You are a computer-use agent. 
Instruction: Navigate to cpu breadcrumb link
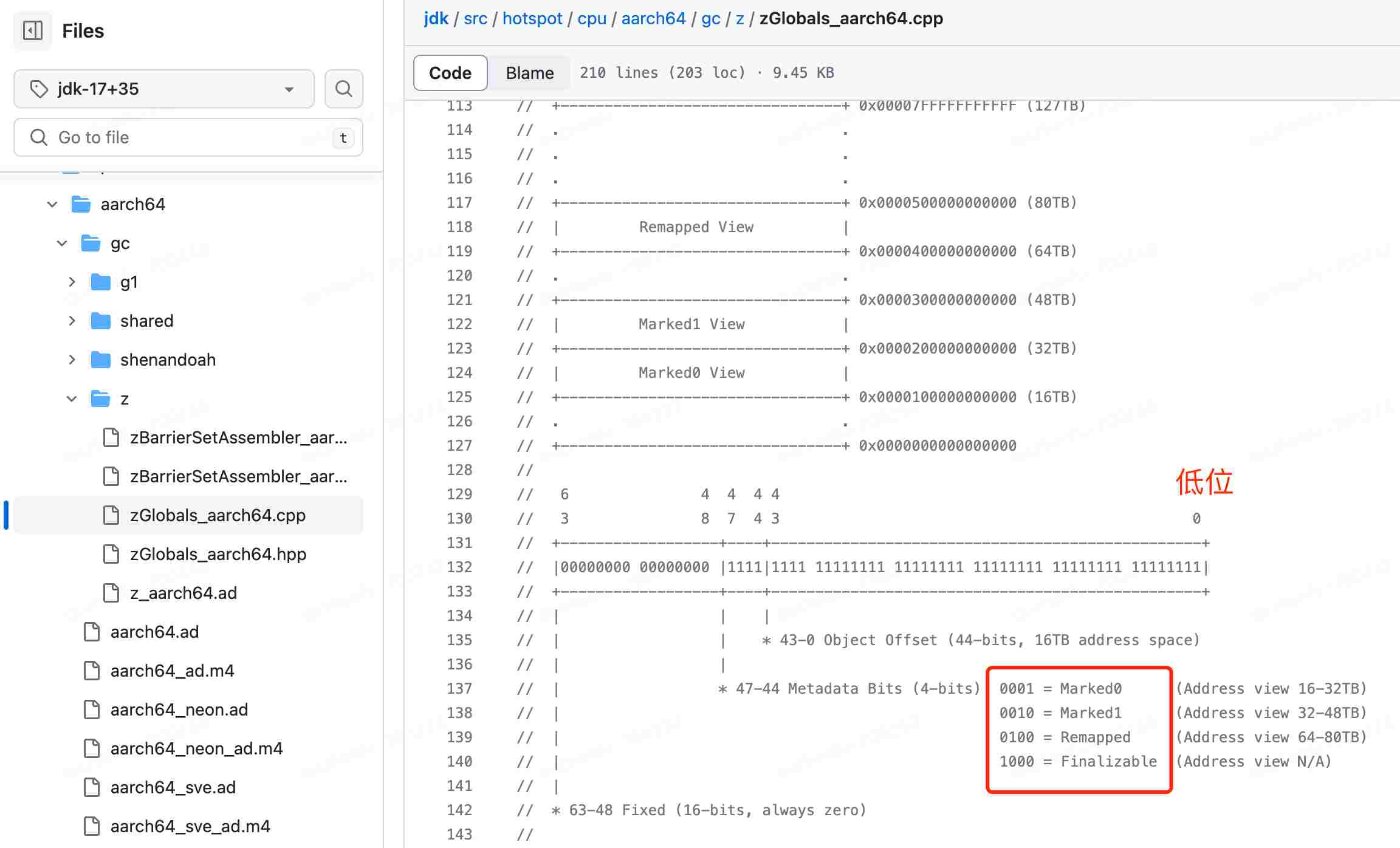click(x=592, y=18)
